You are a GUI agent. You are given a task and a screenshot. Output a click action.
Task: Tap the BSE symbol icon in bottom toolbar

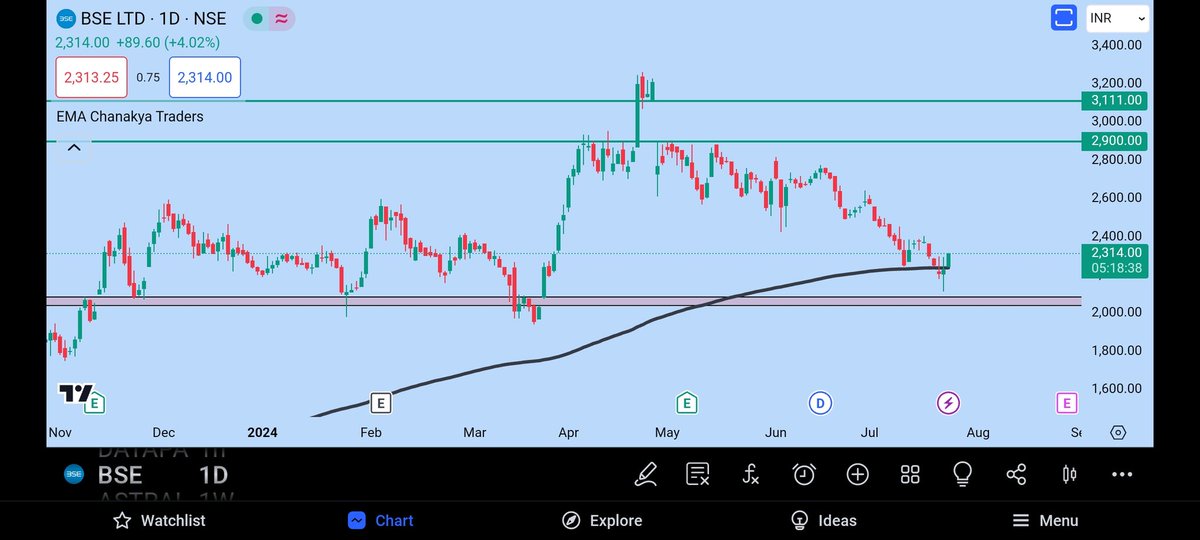pos(73,474)
